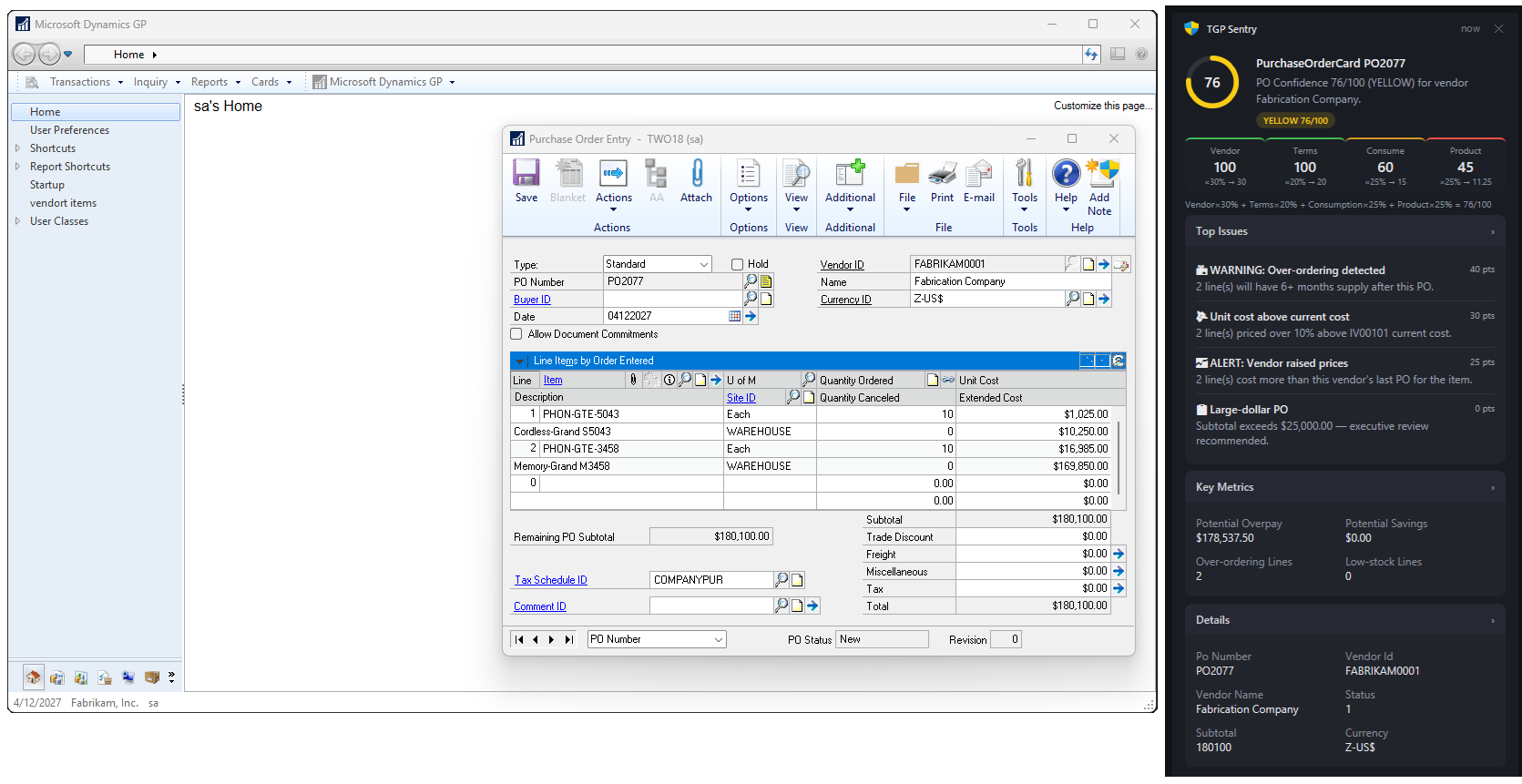Open the Cards menu

coord(271,82)
